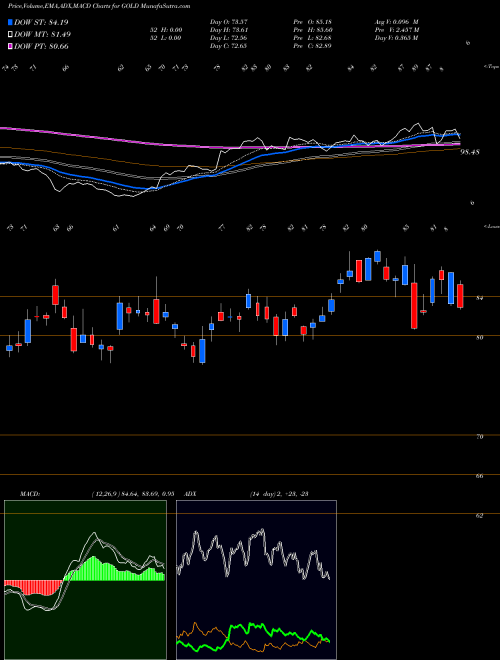Click the magenta DOW PT legend swatch
The width and height of the screenshot is (500, 660).
click(x=10, y=46)
